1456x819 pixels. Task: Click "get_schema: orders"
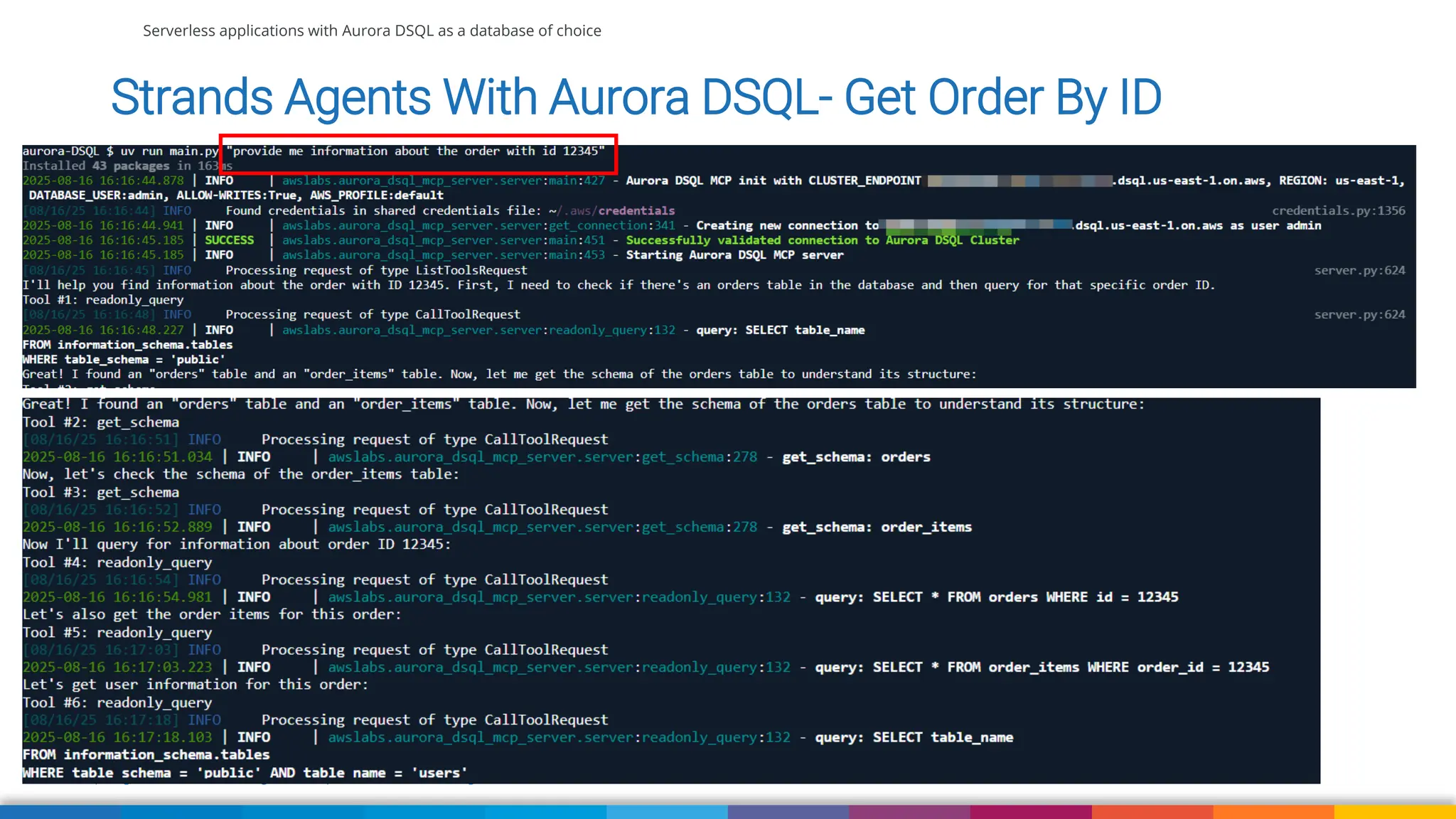(x=856, y=457)
